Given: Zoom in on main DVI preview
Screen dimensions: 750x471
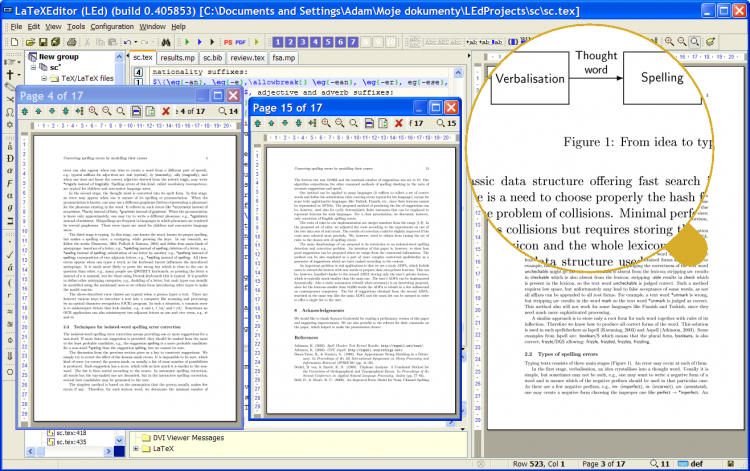Looking at the screenshot, I should pos(669,42).
